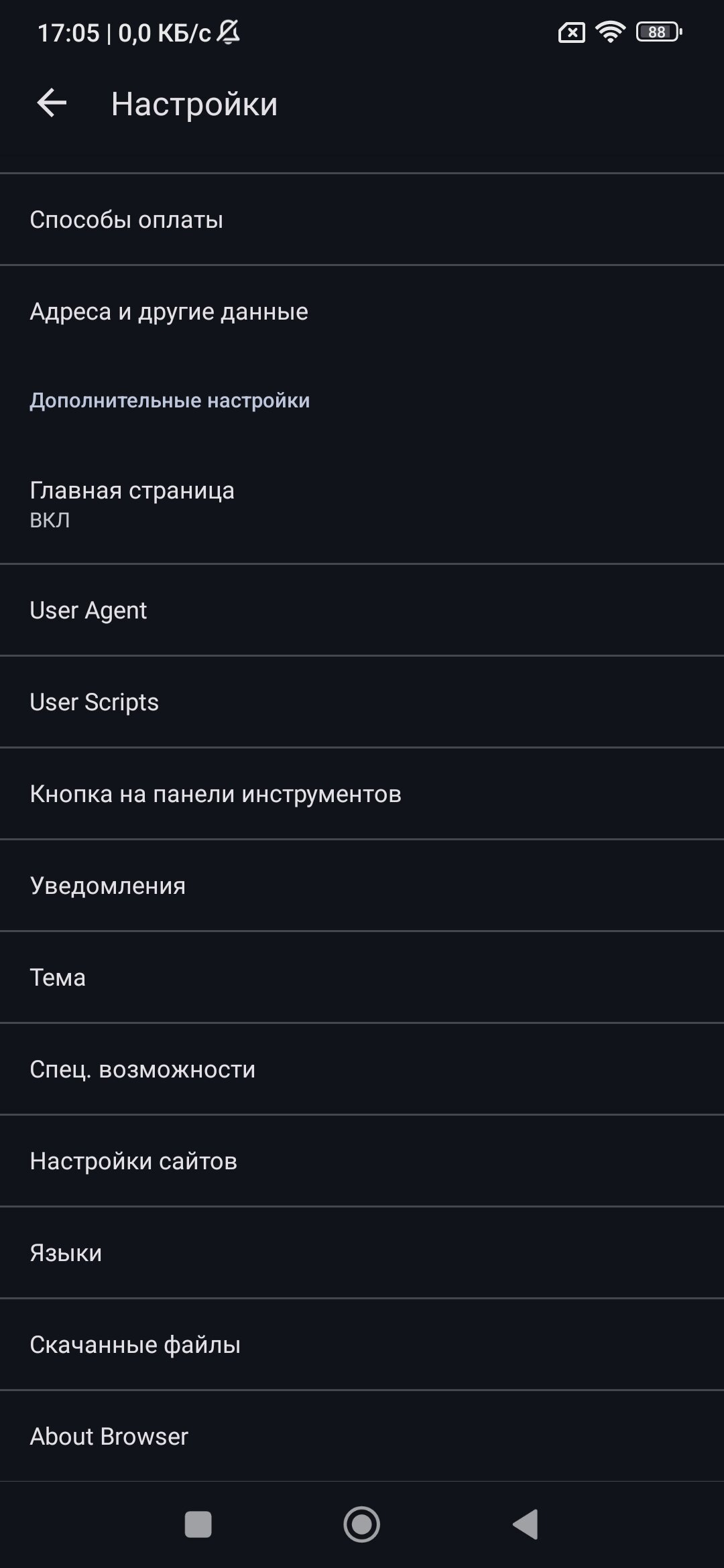Tap the Wi-Fi status icon
The image size is (724, 1568).
tap(610, 31)
